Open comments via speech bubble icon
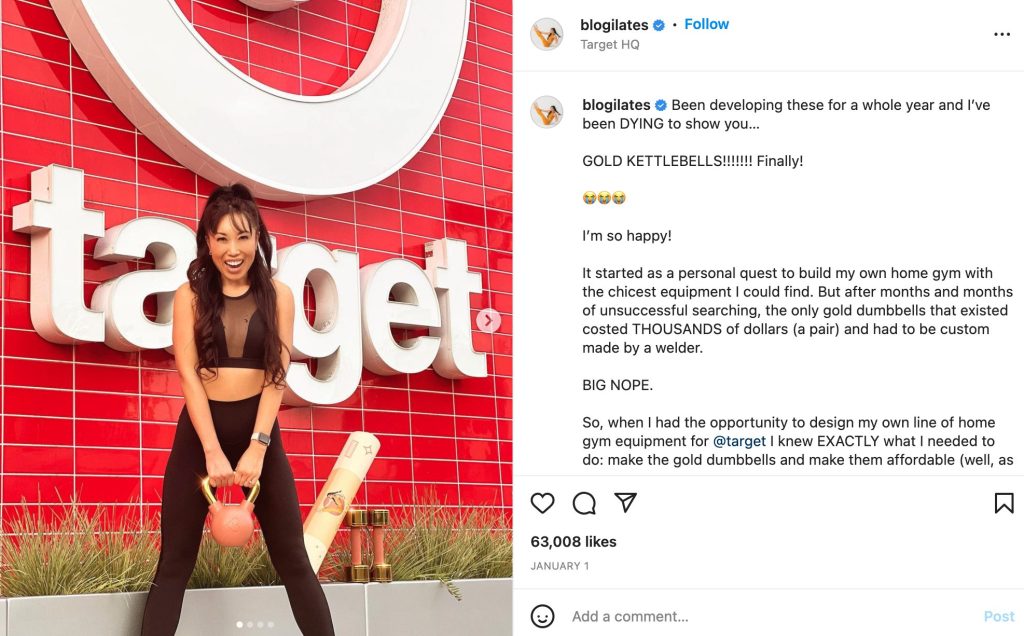 tap(584, 503)
